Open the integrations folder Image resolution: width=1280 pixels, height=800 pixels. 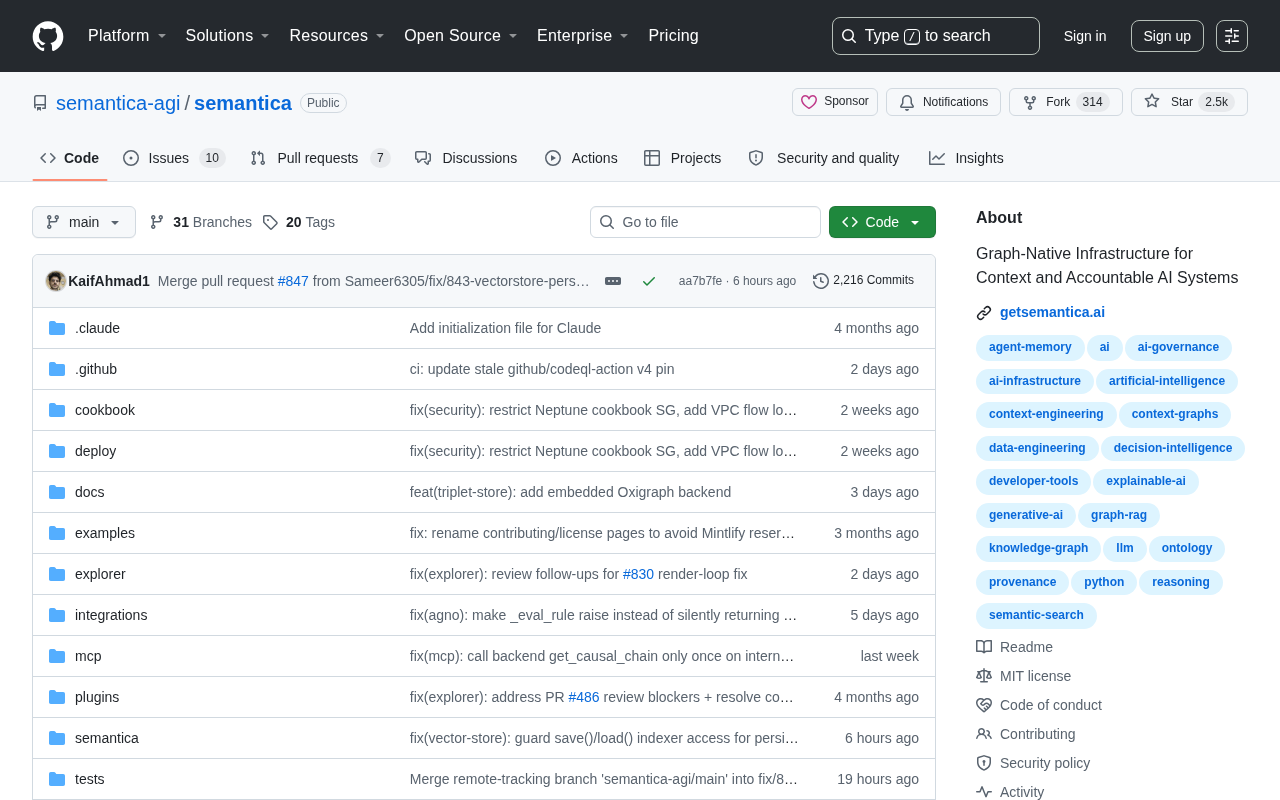click(111, 615)
